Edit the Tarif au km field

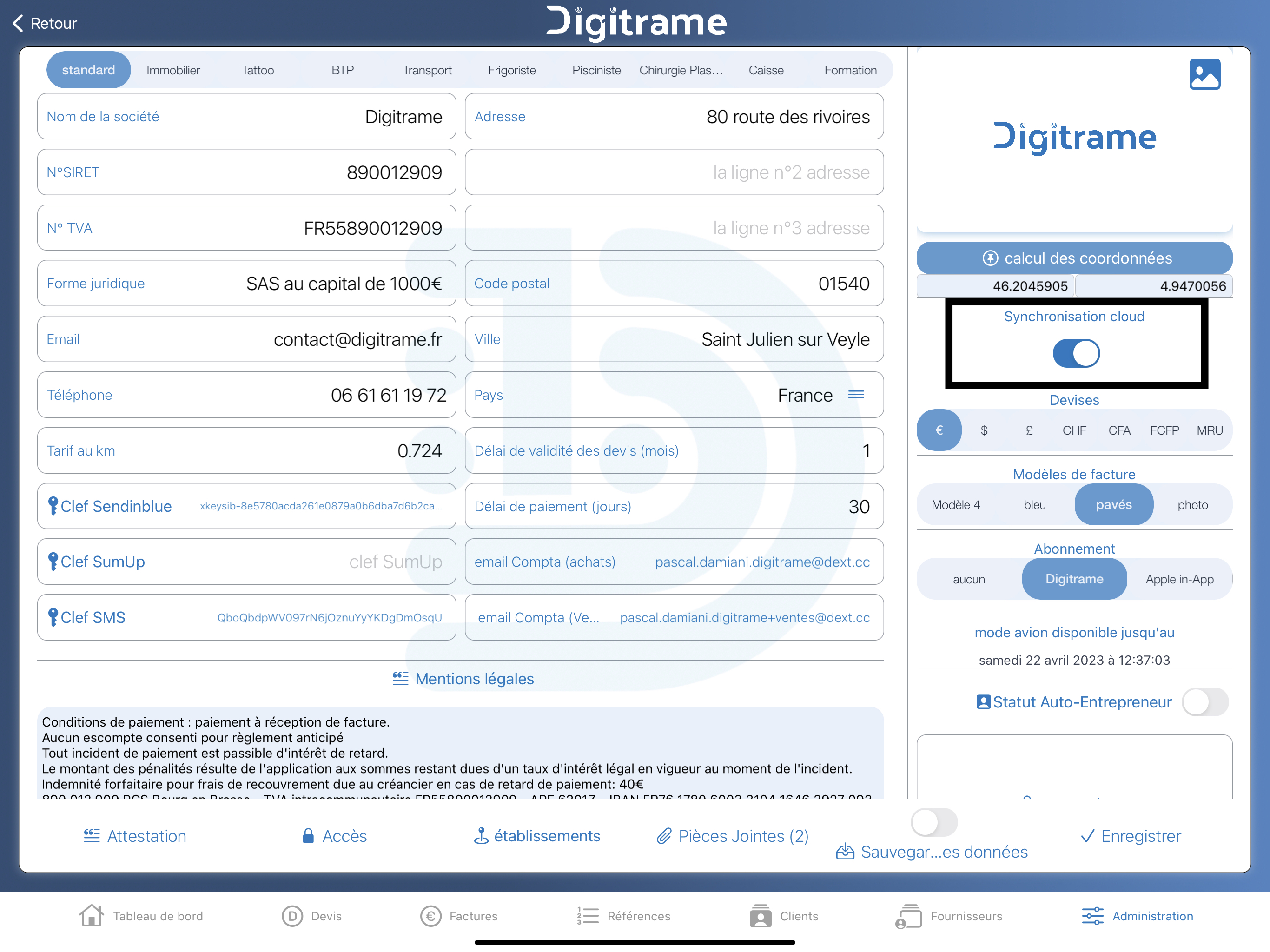pyautogui.click(x=247, y=451)
